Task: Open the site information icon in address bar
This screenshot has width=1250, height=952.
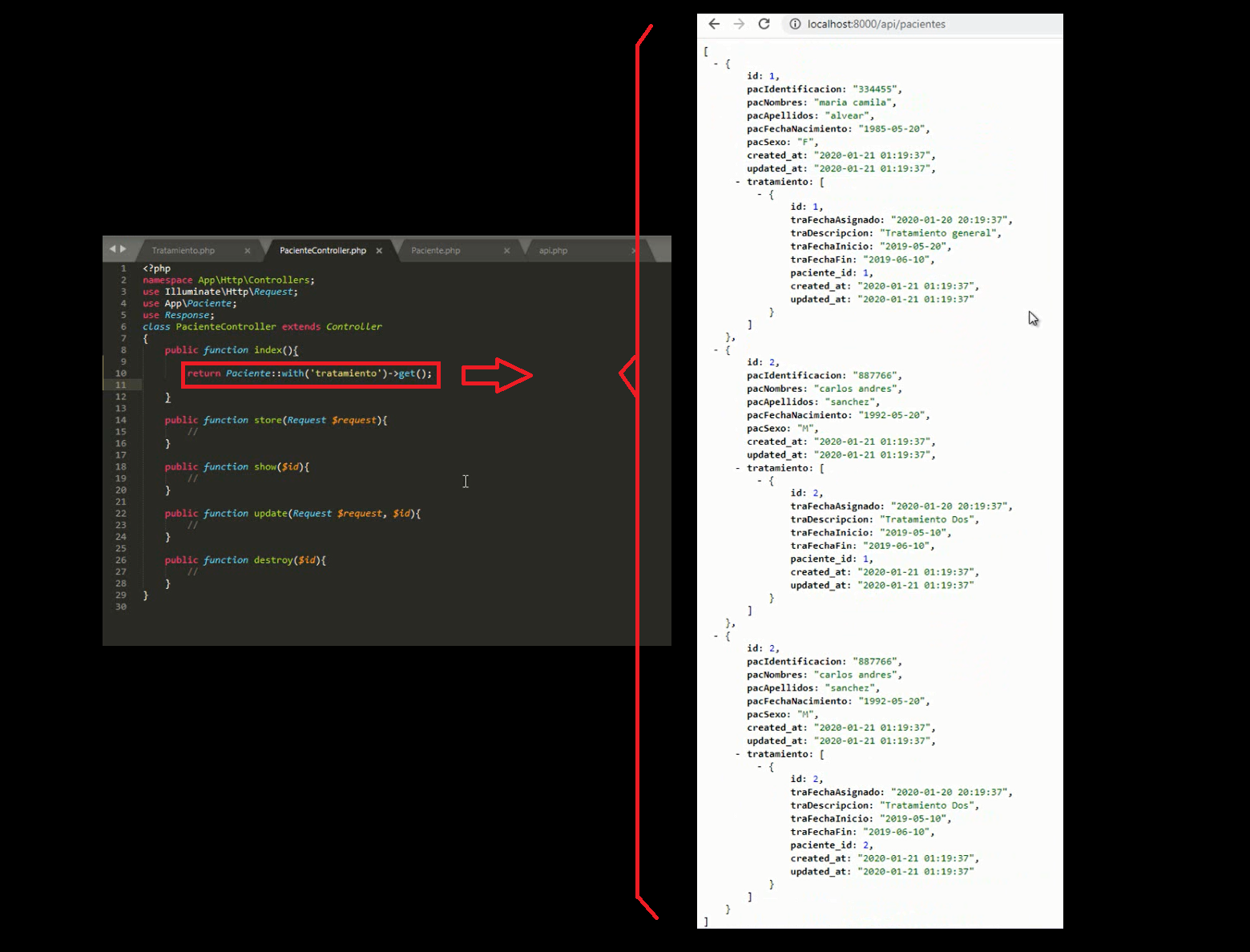Action: [795, 24]
